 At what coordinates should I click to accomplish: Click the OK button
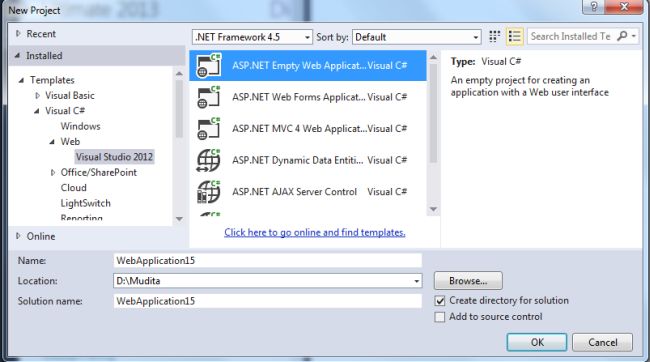[x=536, y=343]
